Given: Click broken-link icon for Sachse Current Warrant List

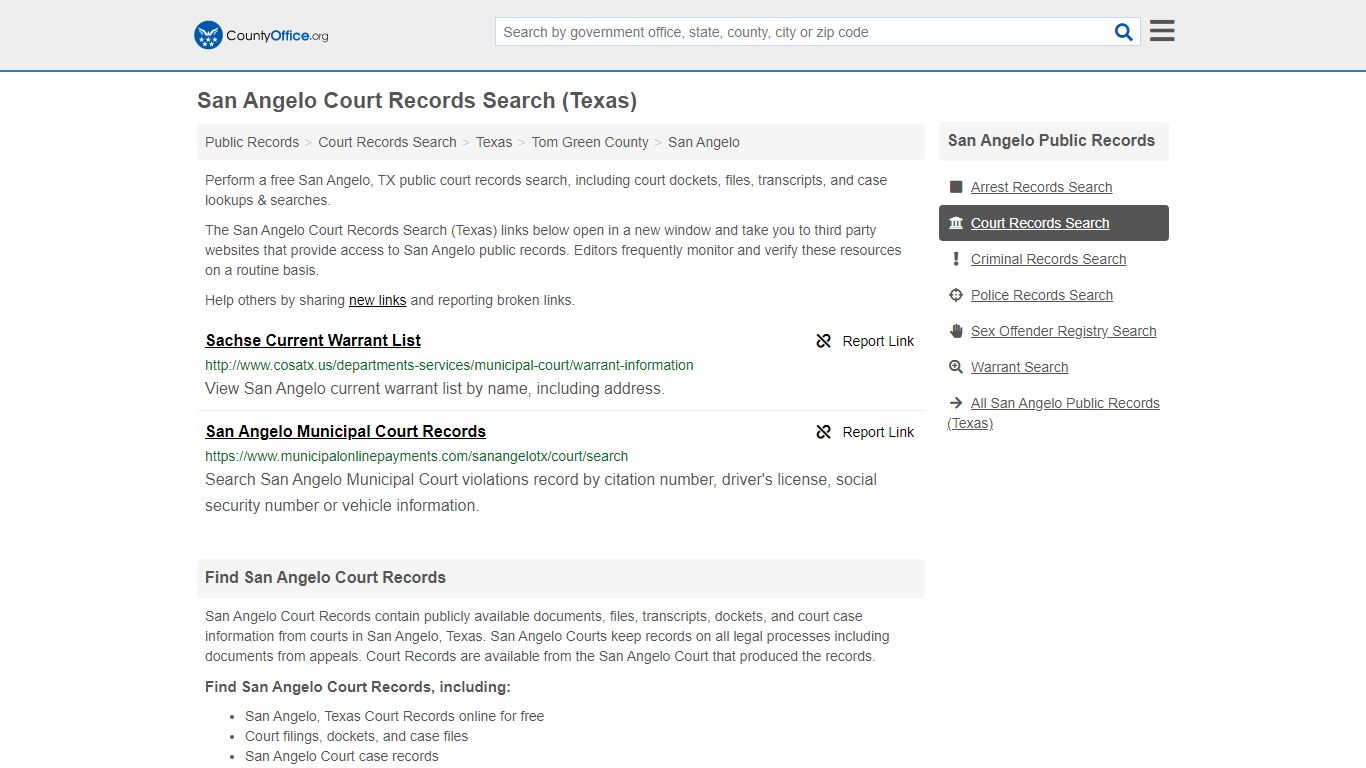Looking at the screenshot, I should click(824, 341).
